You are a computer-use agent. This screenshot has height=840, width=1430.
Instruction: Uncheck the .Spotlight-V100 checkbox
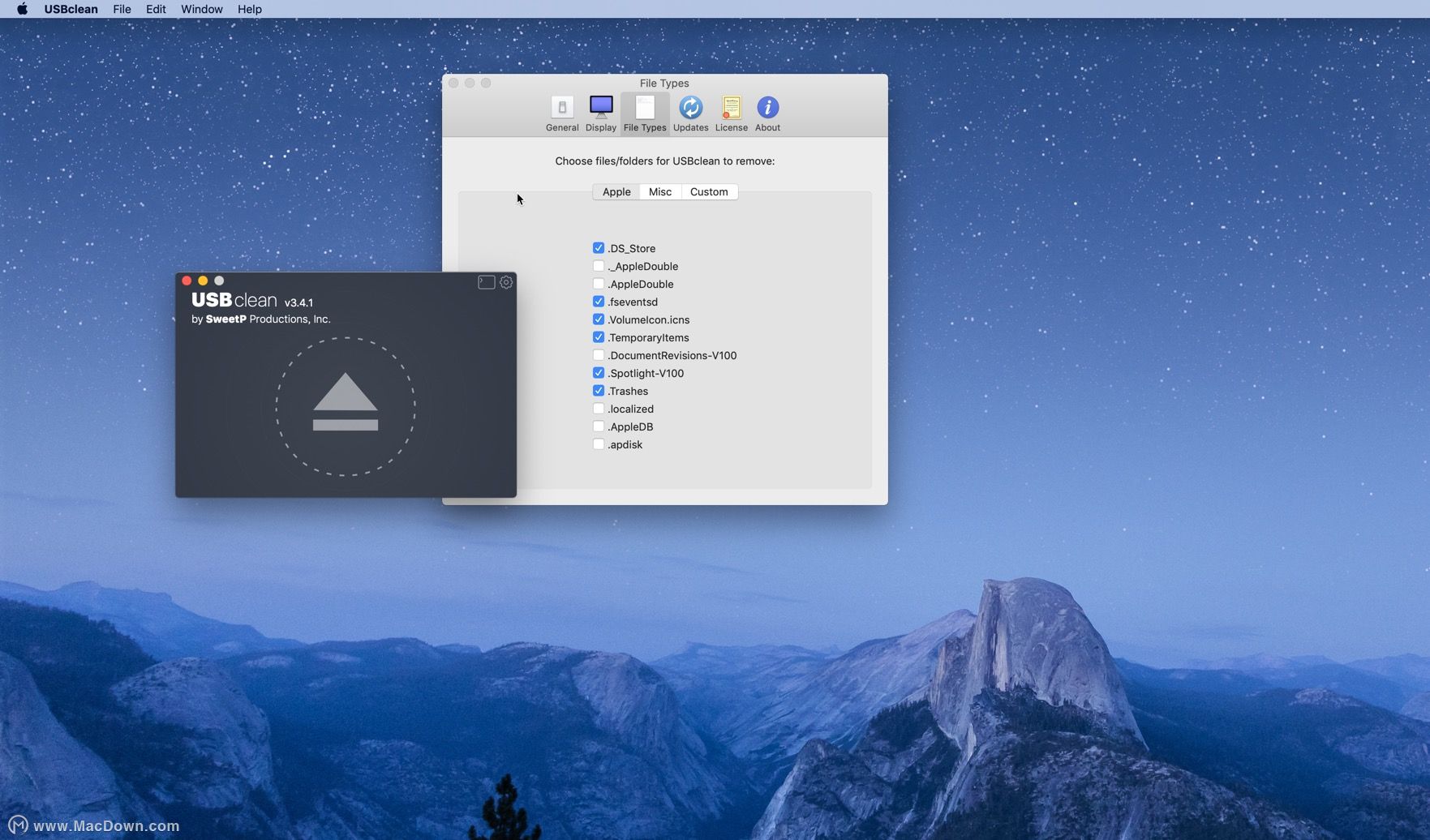coord(599,373)
